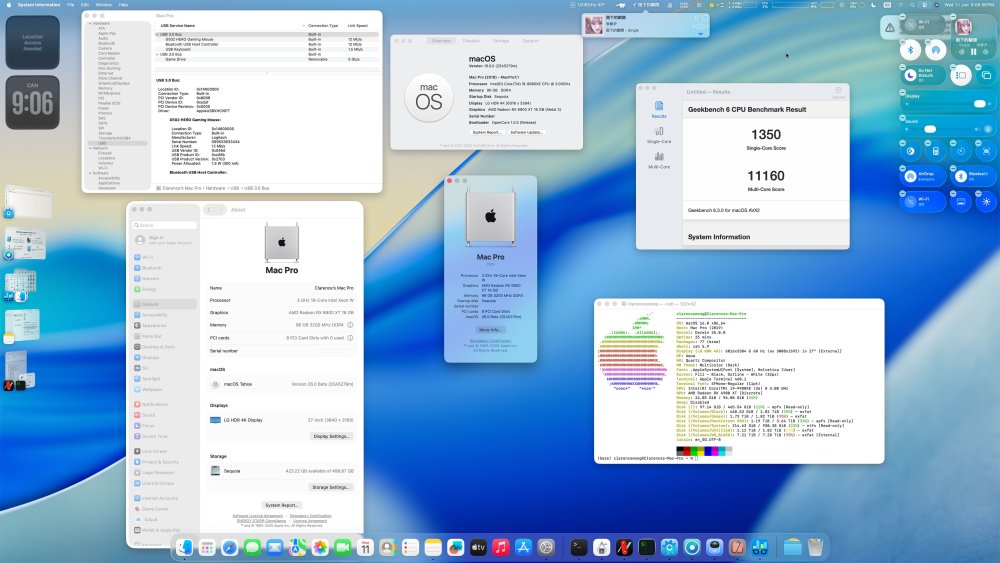1000x563 pixels.
Task: Open the System Information menu in menu bar
Action: pyautogui.click(x=39, y=4)
